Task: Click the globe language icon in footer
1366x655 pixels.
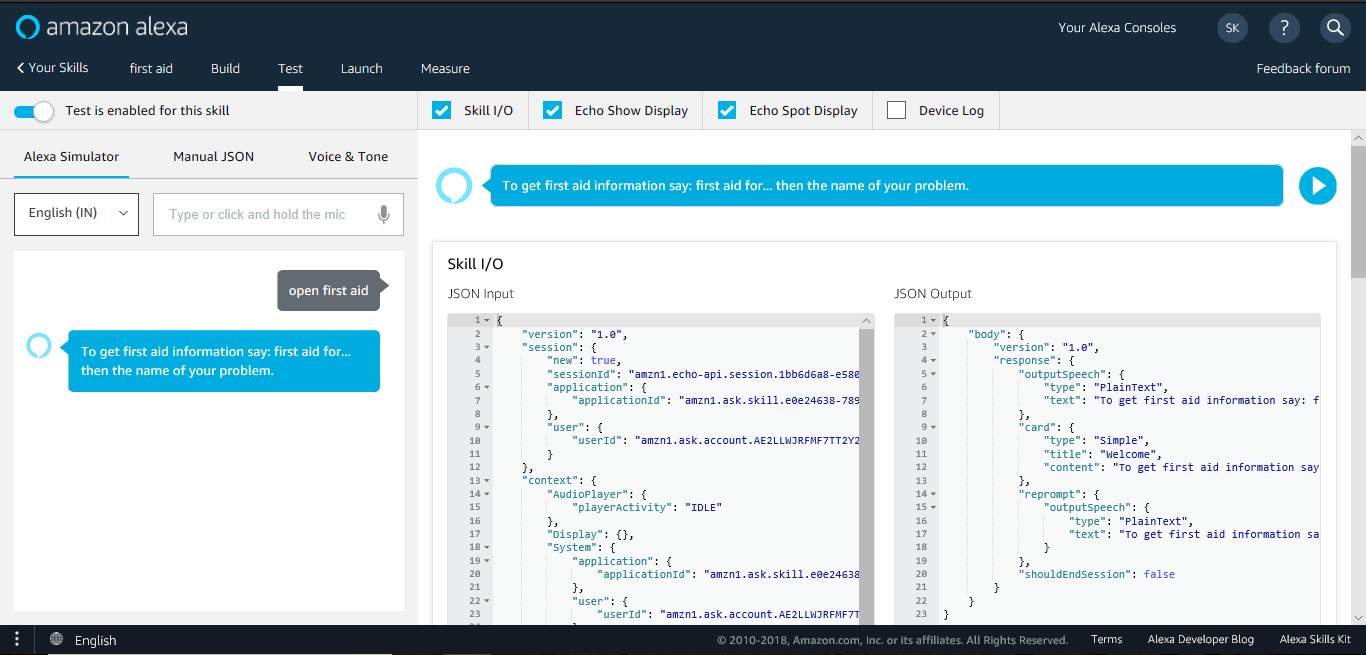Action: pyautogui.click(x=56, y=639)
